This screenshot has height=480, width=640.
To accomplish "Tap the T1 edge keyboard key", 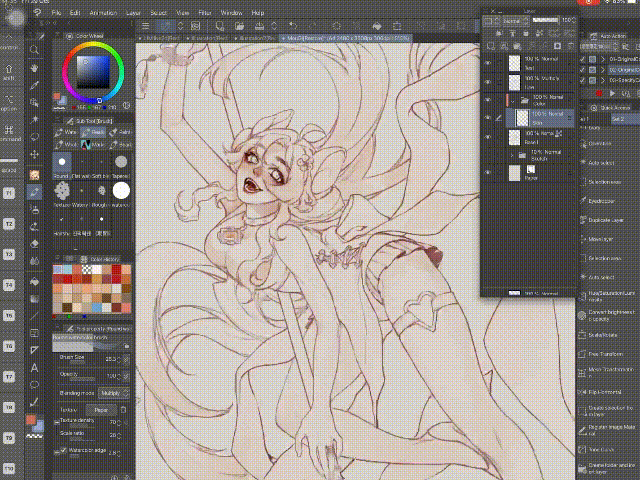I will (x=9, y=193).
